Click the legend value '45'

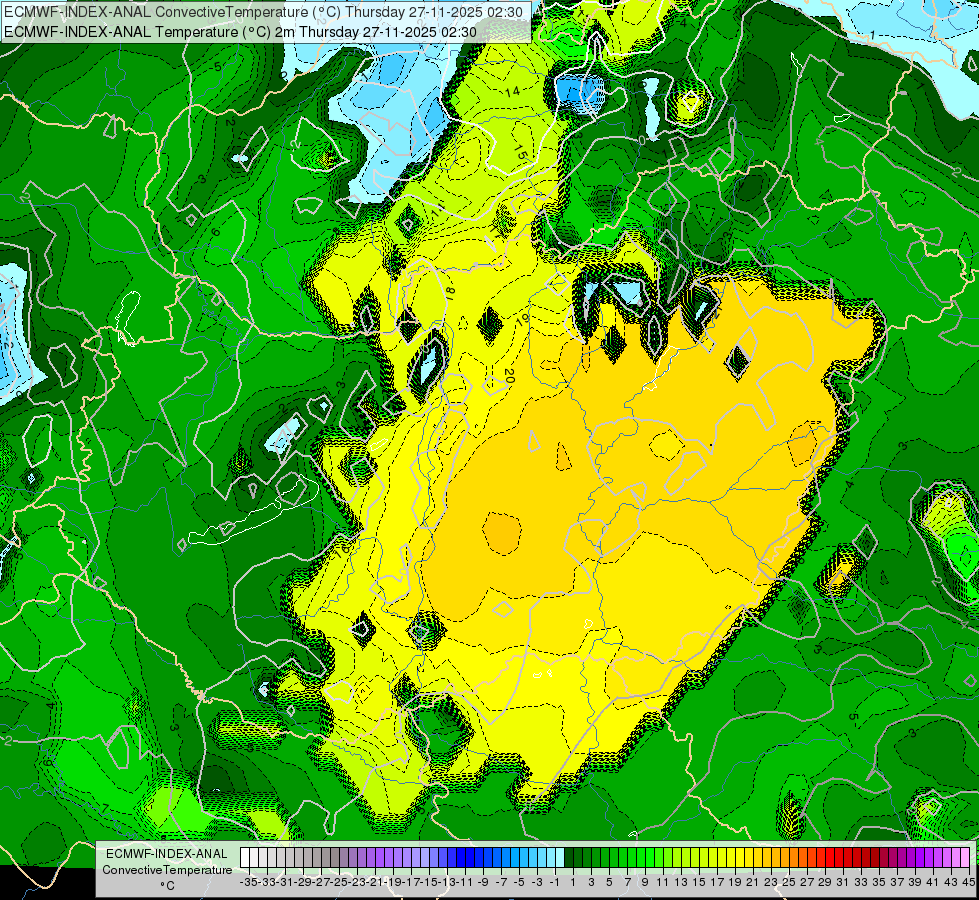coord(968,882)
